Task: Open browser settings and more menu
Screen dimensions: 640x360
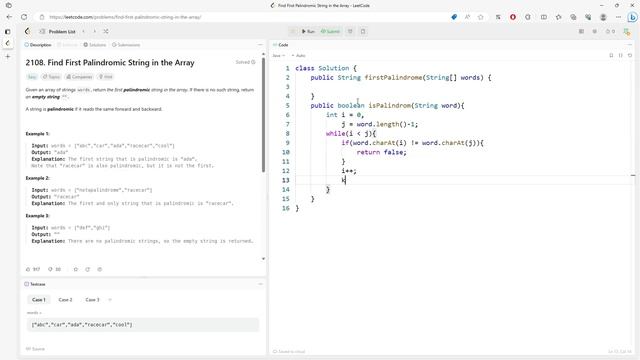Action: point(618,17)
